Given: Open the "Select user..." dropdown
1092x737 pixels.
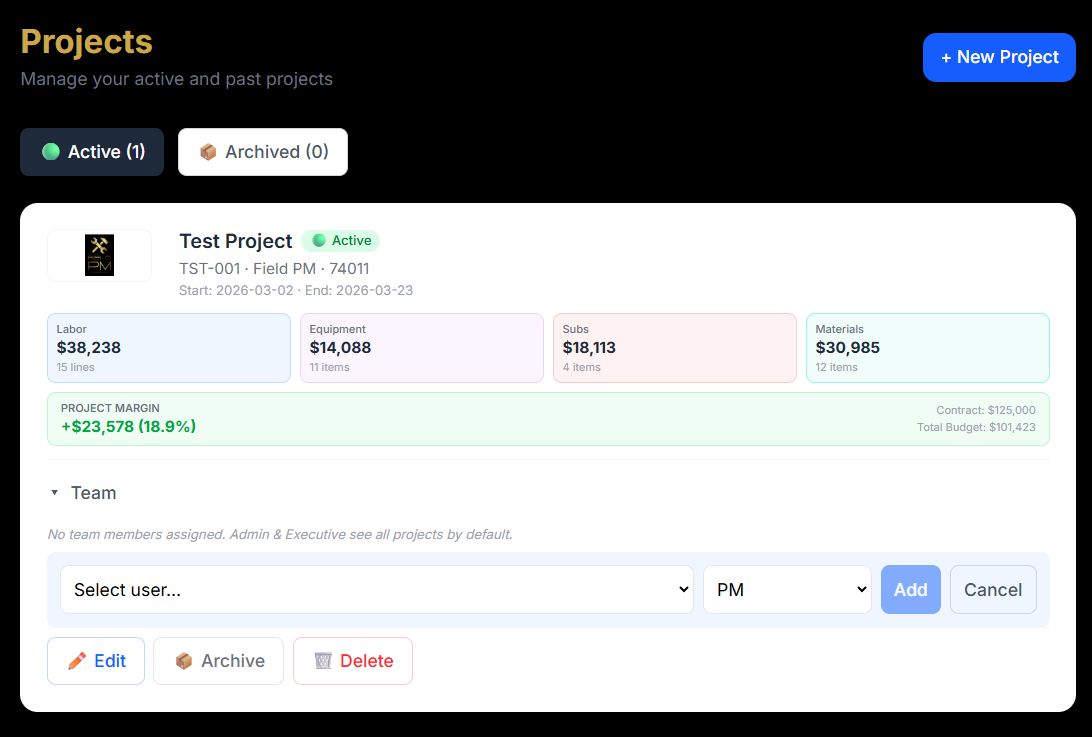Looking at the screenshot, I should pos(376,589).
